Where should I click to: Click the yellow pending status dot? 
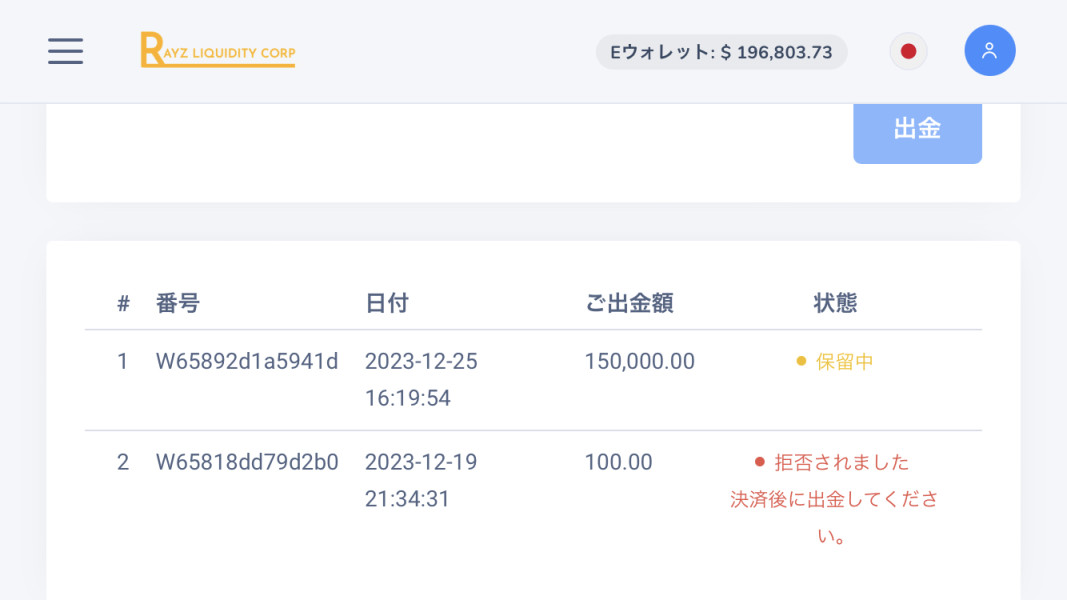point(801,362)
